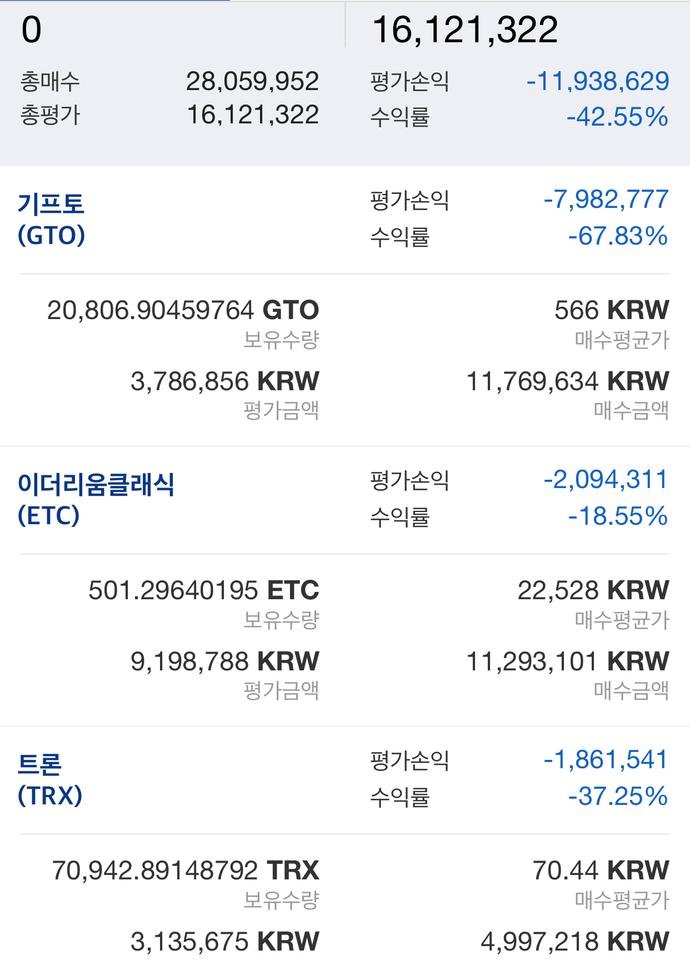Tap the 총매수 amount 28,059,952

(252, 82)
